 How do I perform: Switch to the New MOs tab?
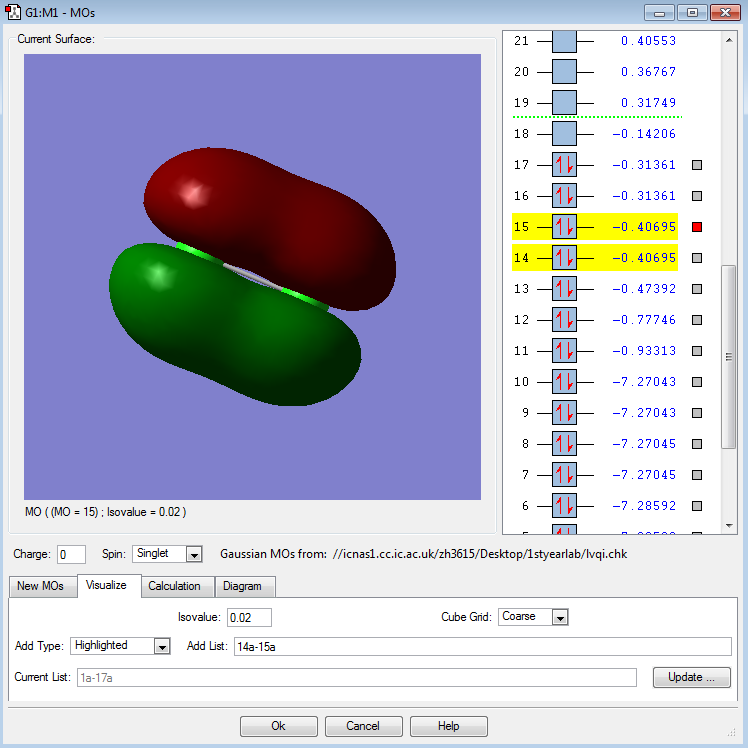click(41, 586)
